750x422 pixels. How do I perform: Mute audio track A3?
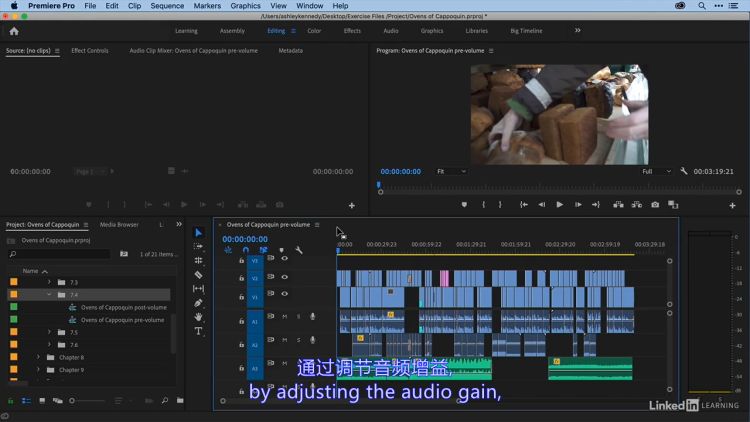285,363
